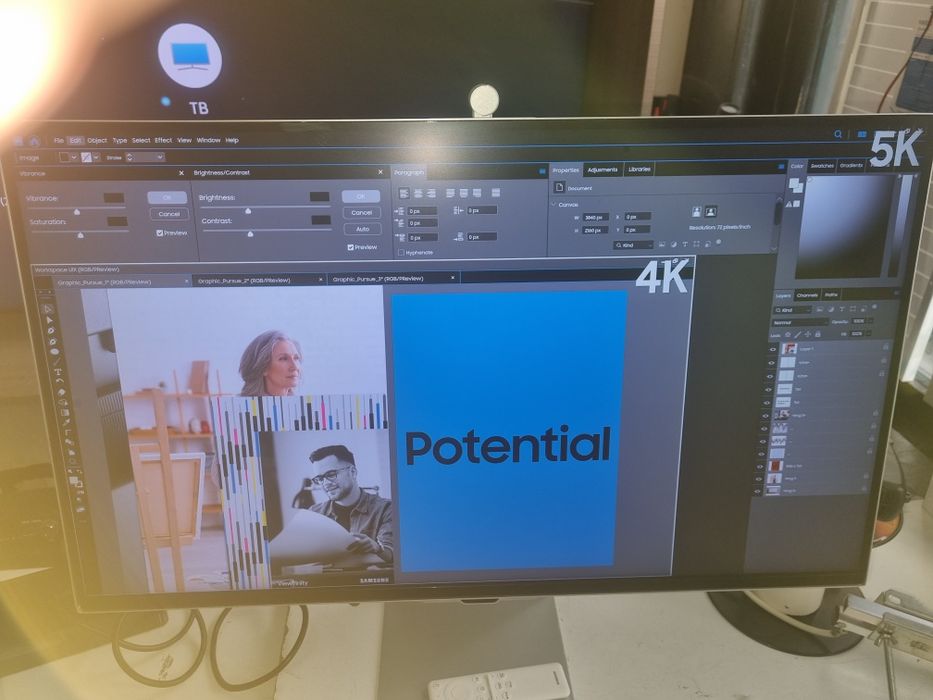Click the canvas width field in Properties

coord(596,217)
